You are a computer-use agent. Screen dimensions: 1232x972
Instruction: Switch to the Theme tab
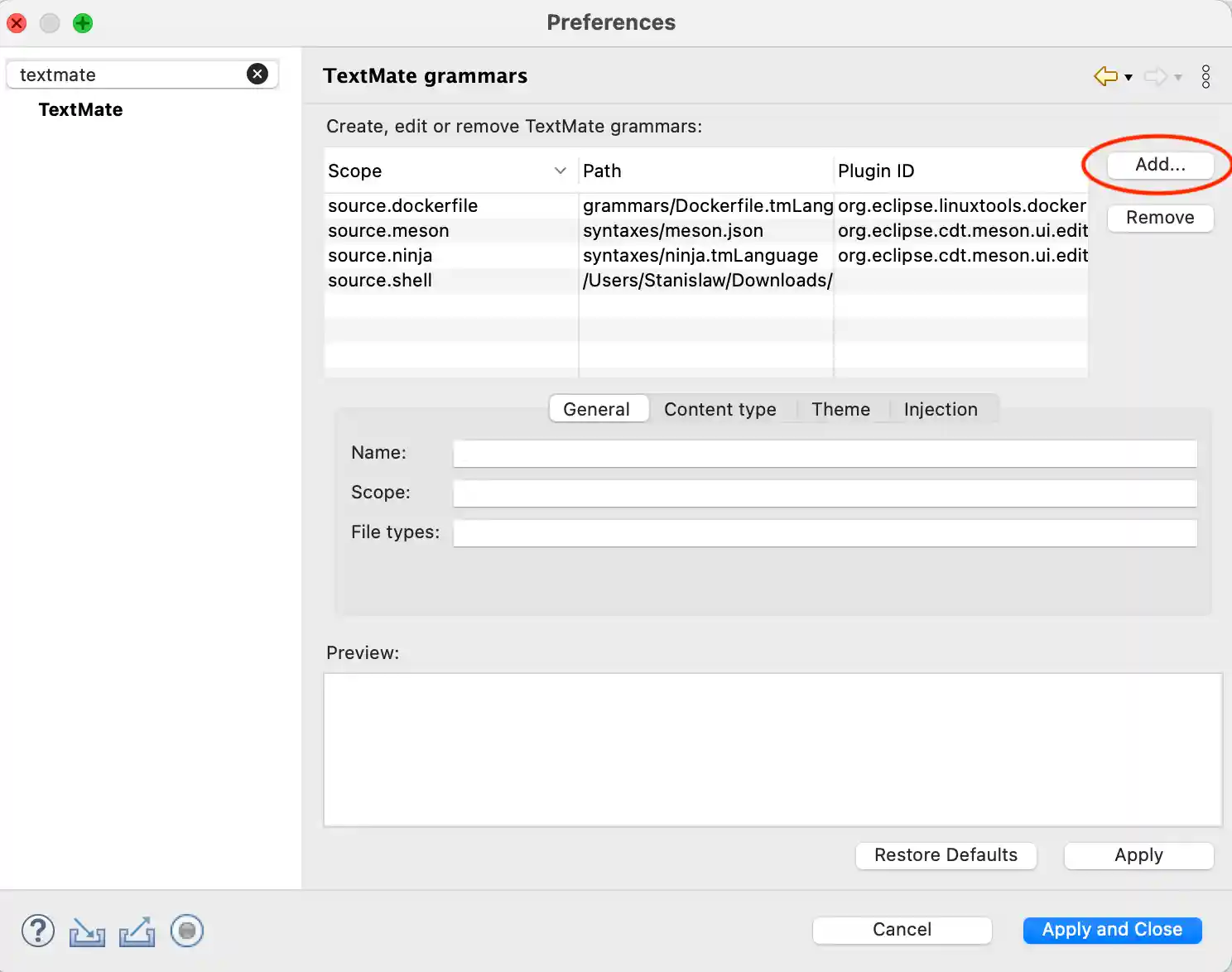(x=840, y=409)
